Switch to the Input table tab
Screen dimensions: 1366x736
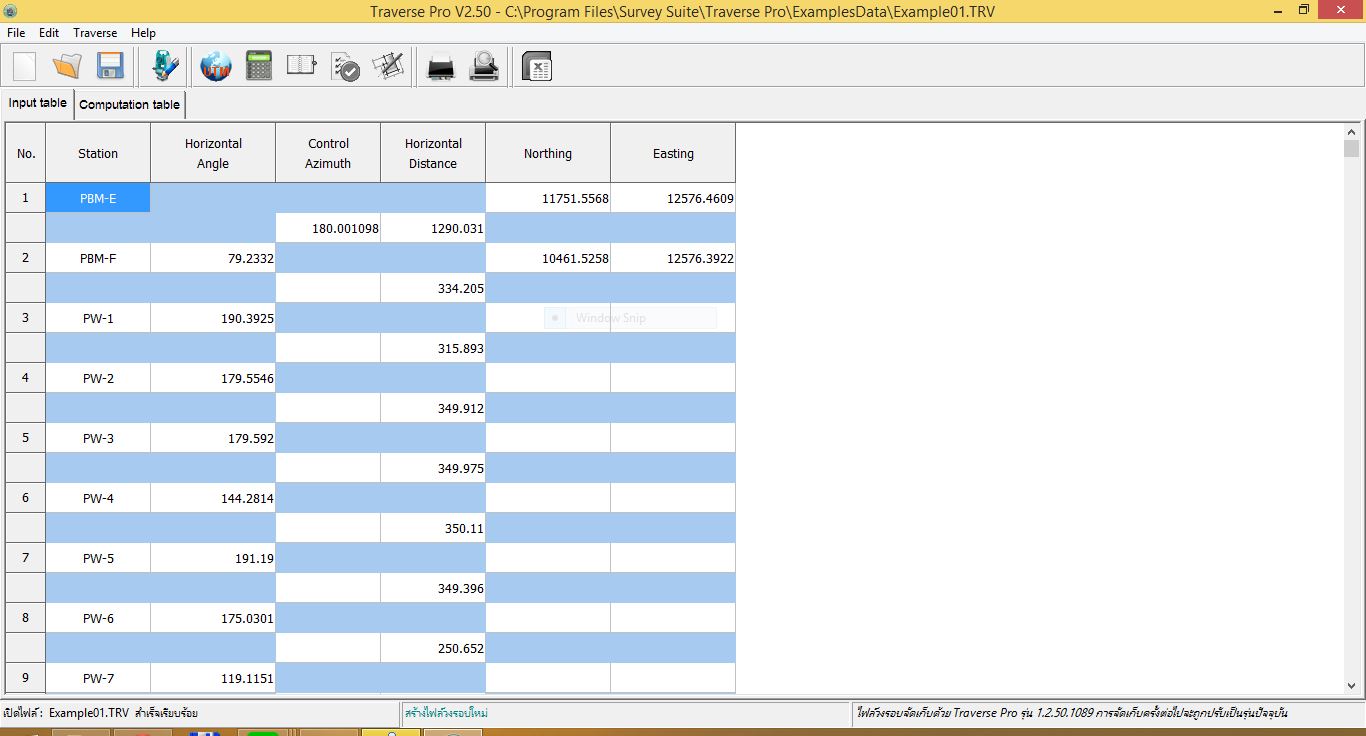(x=37, y=102)
